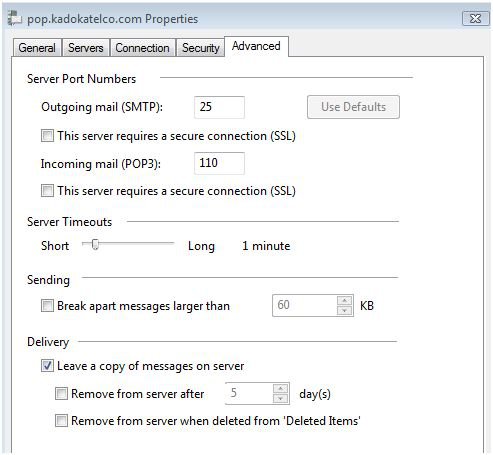The image size is (493, 455).
Task: Click the Outgoing mail SMTP port field
Action: pos(219,107)
